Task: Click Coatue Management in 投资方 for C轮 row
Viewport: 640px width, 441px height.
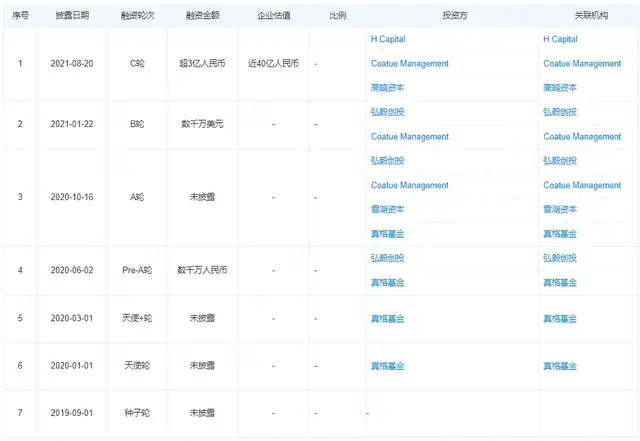Action: 409,64
